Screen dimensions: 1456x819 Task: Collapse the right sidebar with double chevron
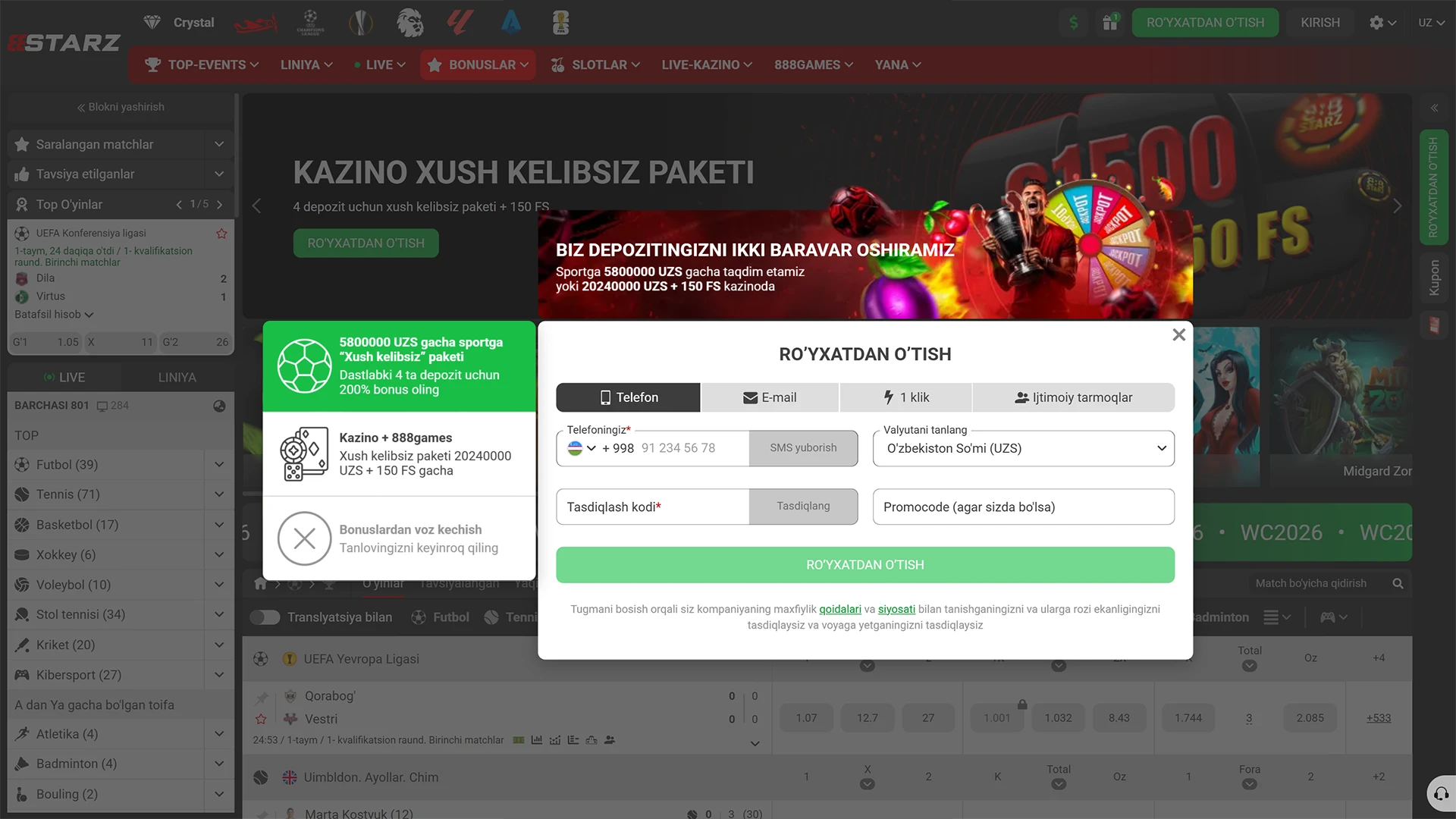point(1434,108)
